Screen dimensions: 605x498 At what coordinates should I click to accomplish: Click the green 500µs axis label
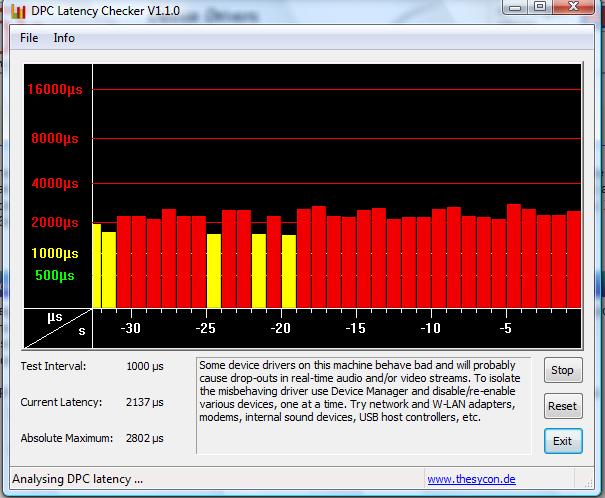click(55, 275)
